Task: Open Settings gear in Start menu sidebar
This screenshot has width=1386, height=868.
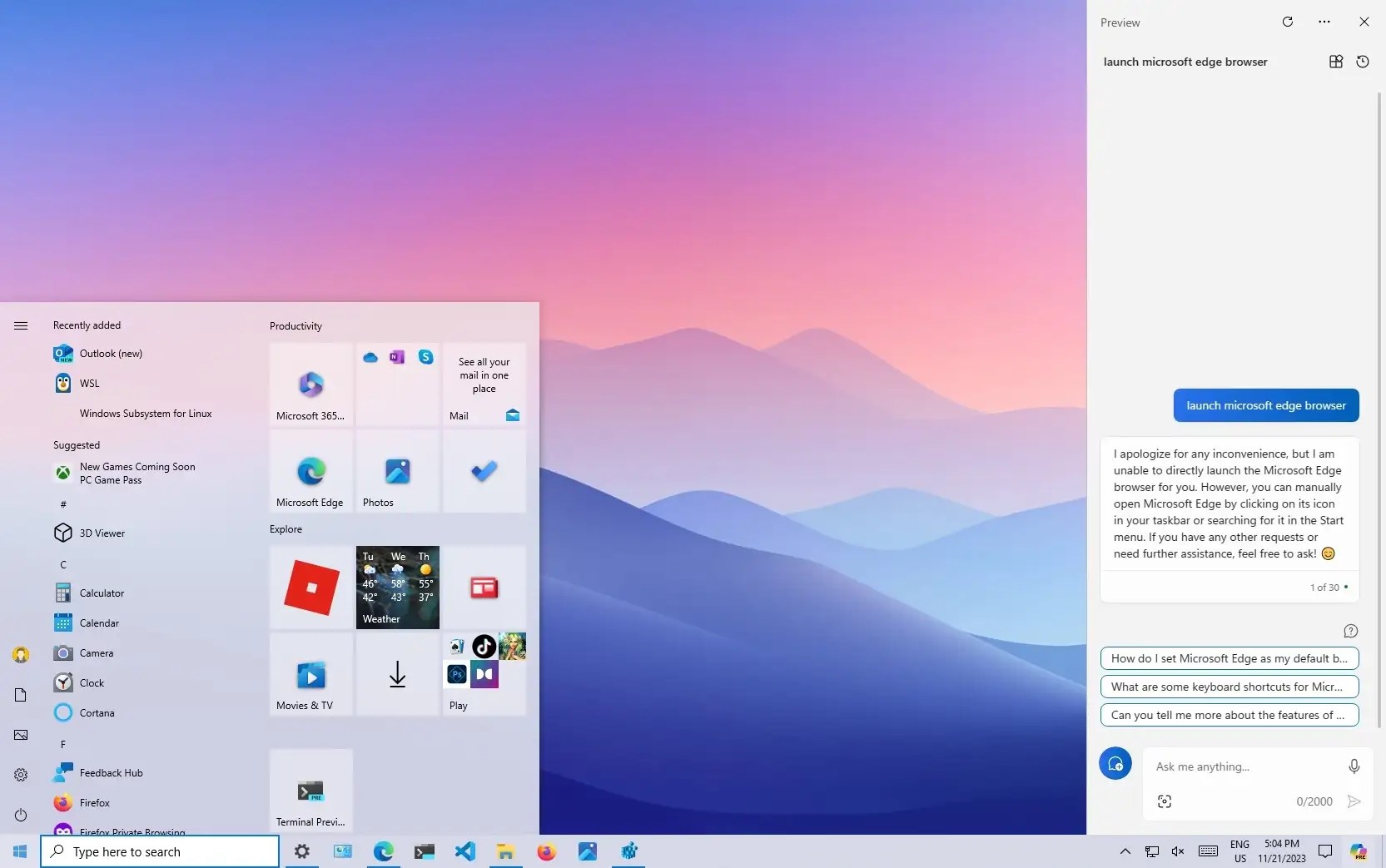Action: click(x=20, y=775)
